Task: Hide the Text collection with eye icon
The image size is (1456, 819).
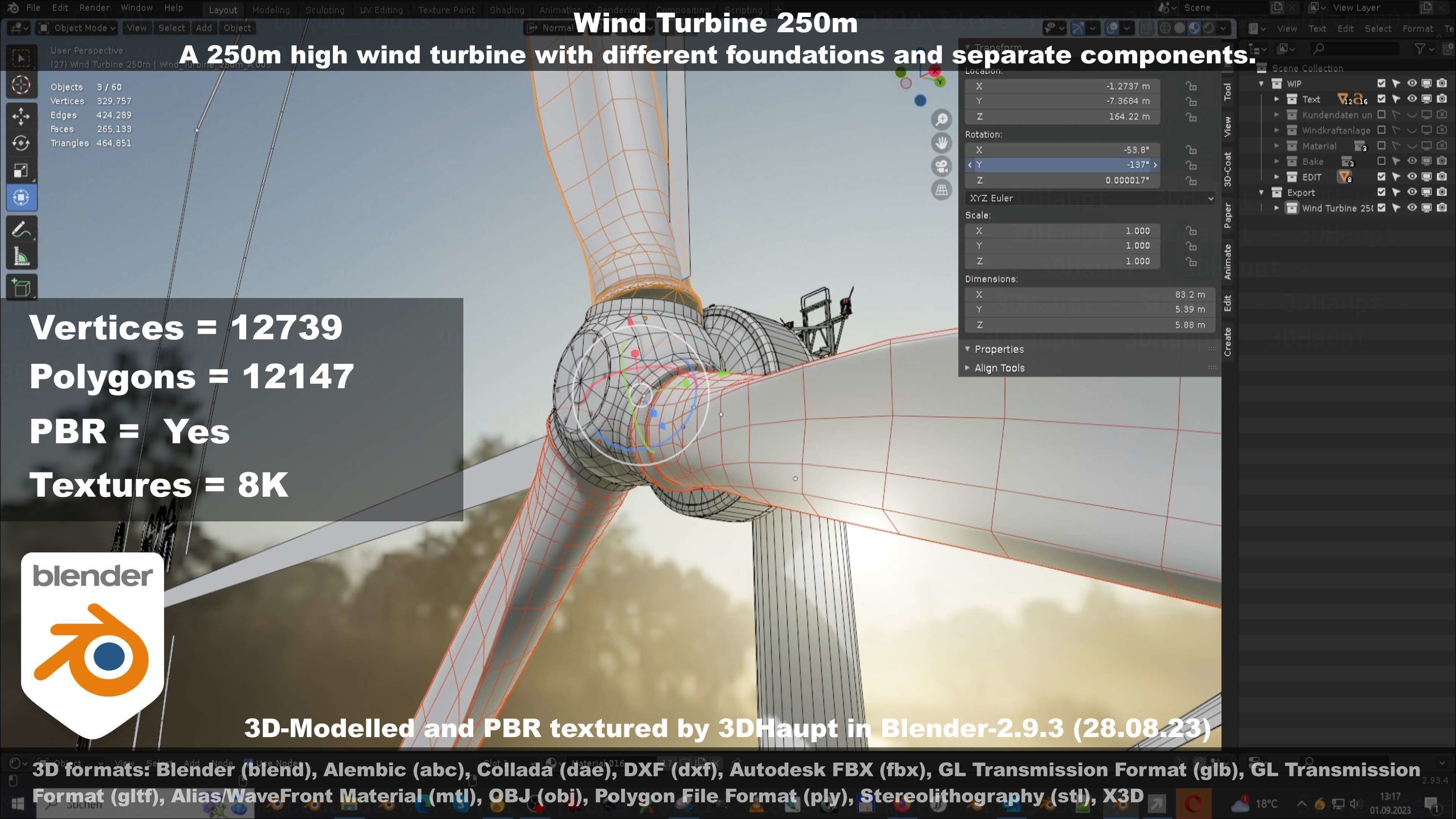Action: [x=1411, y=99]
